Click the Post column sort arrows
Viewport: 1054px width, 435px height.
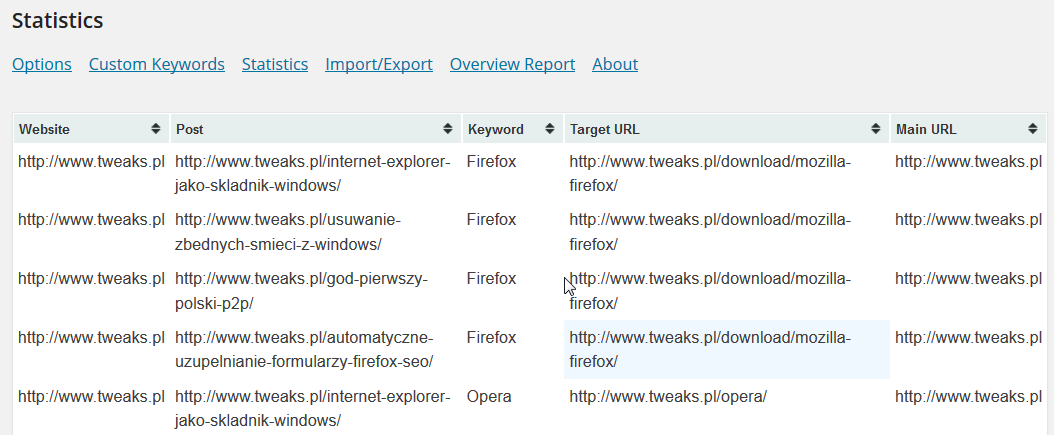click(x=448, y=129)
